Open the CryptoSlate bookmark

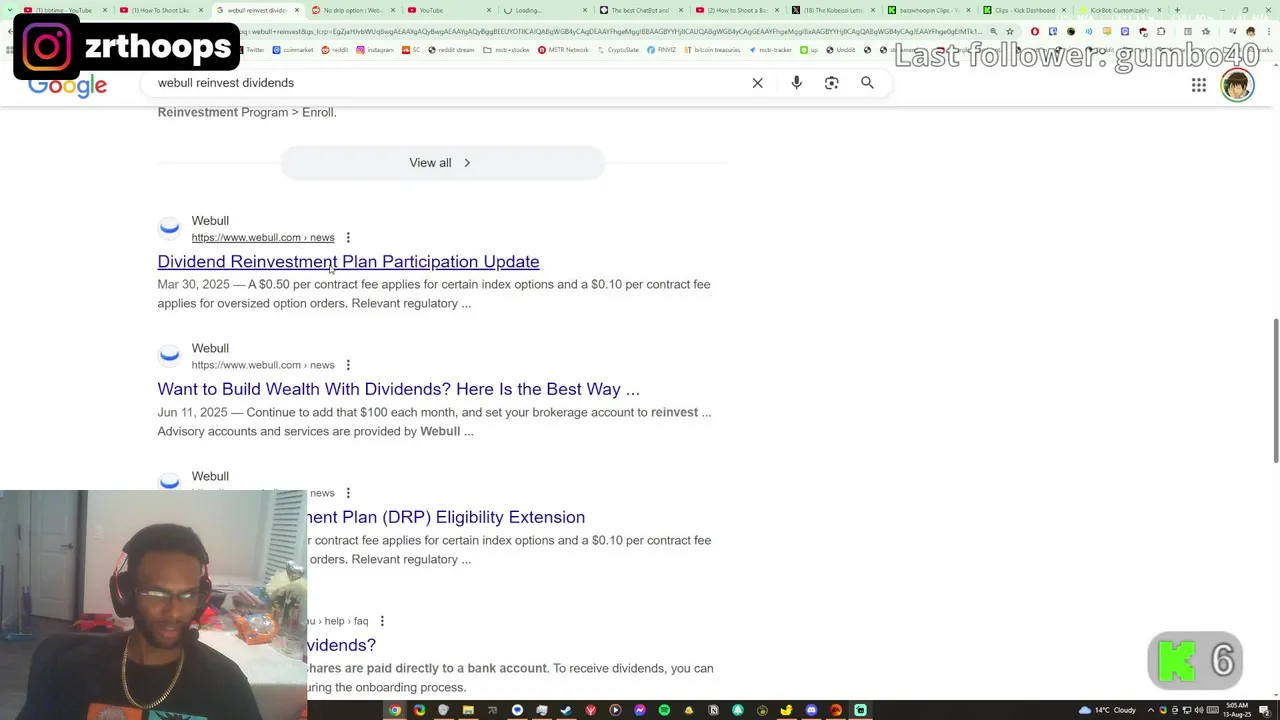click(618, 49)
